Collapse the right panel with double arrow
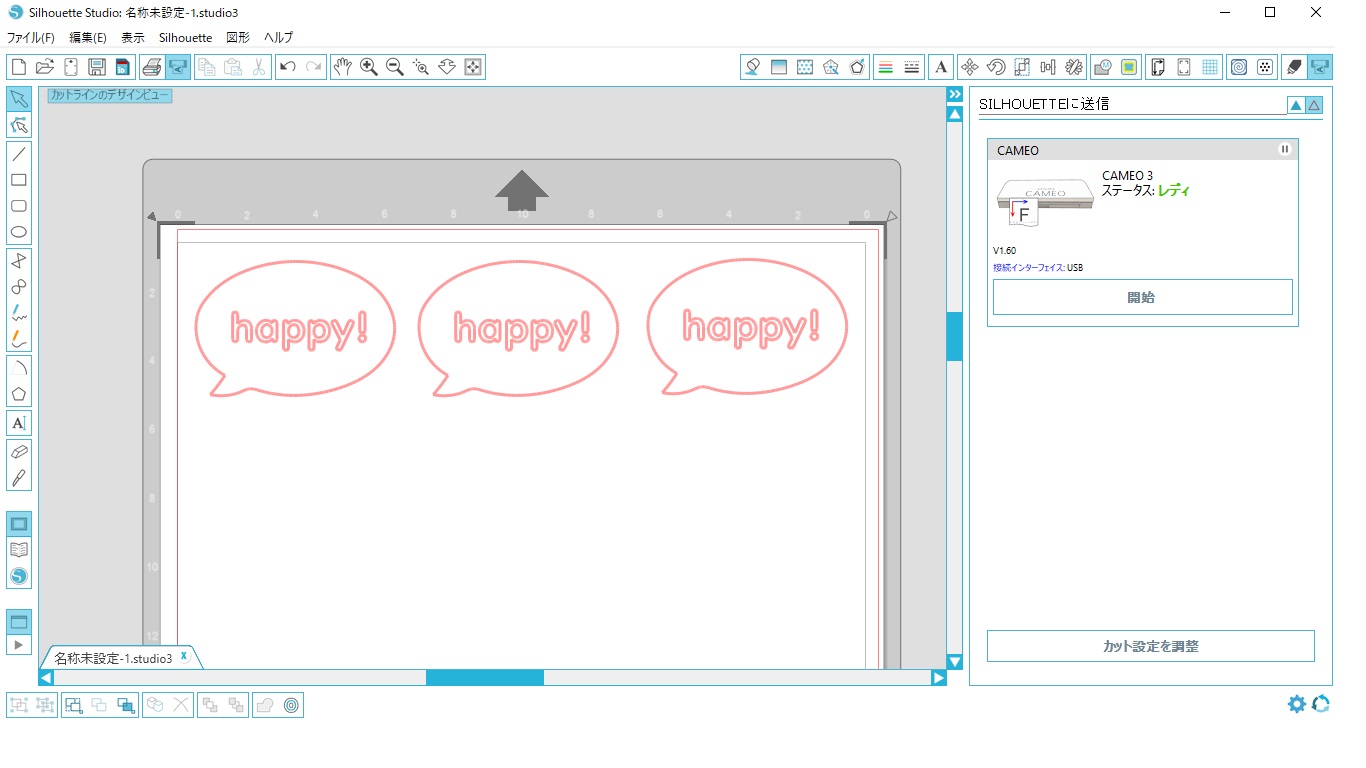The width and height of the screenshot is (1366, 768). (955, 94)
